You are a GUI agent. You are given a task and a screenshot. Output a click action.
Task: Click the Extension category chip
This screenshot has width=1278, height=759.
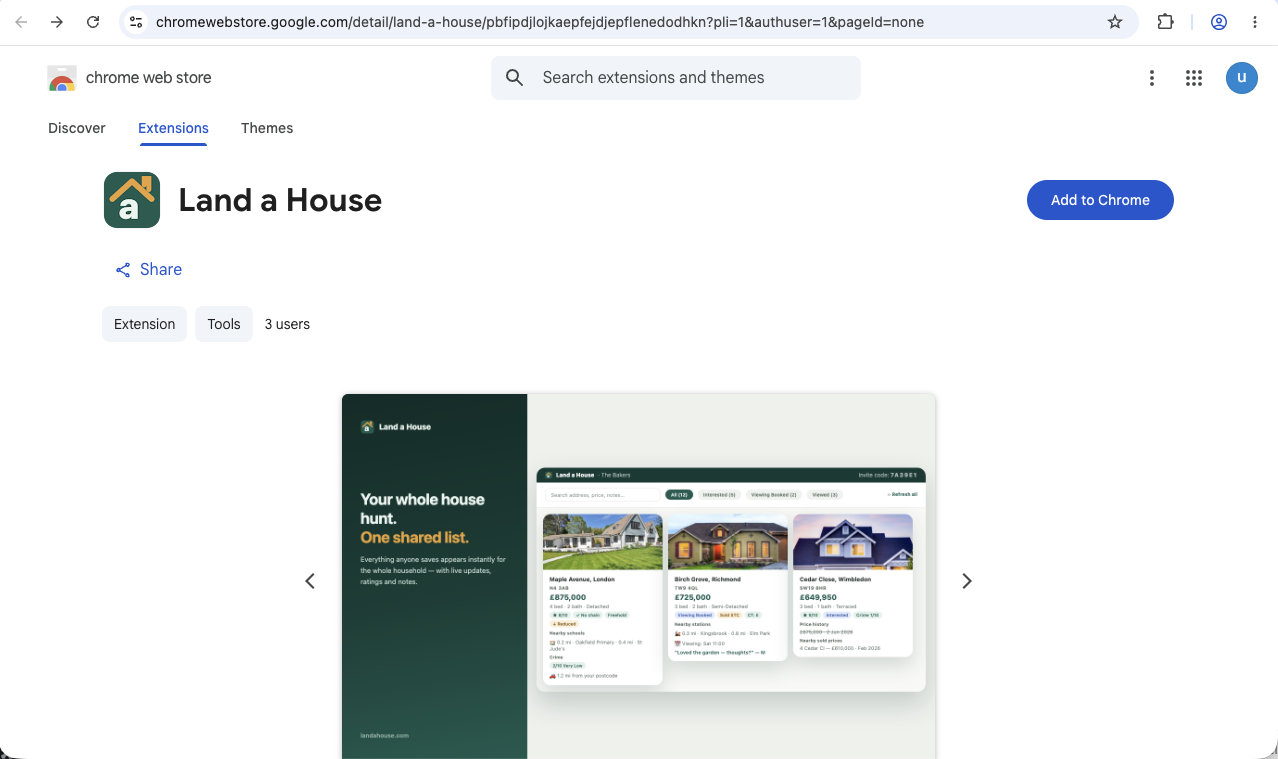coord(144,324)
